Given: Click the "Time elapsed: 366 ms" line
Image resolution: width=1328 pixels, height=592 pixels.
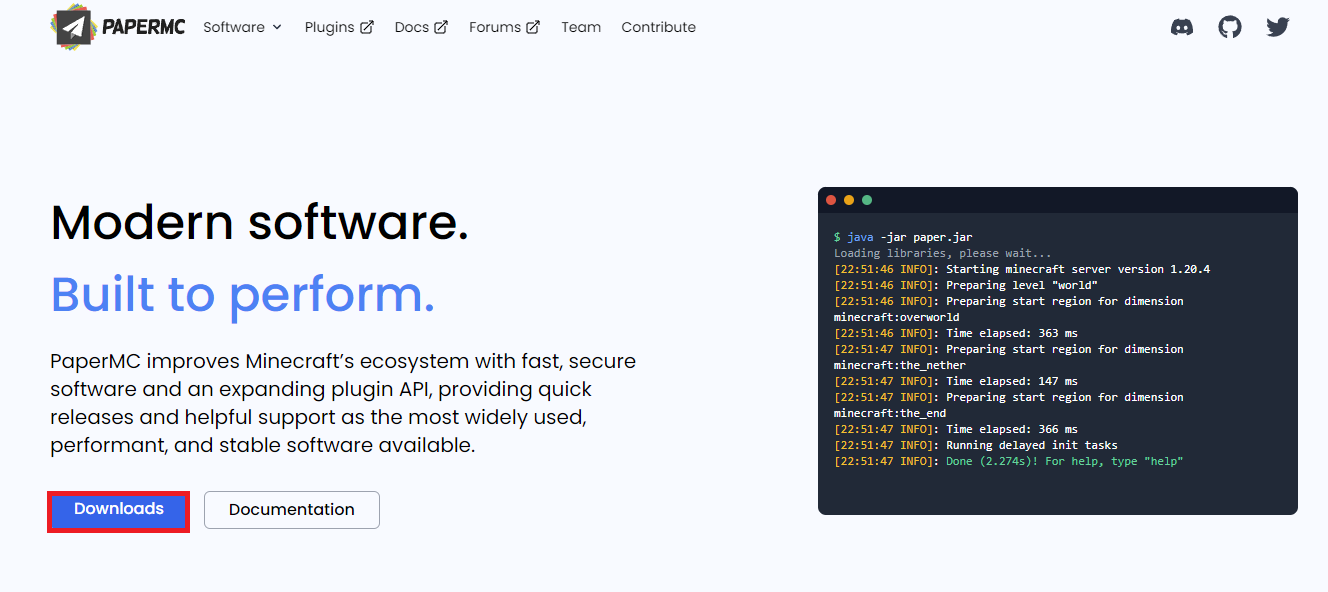Looking at the screenshot, I should pos(955,429).
